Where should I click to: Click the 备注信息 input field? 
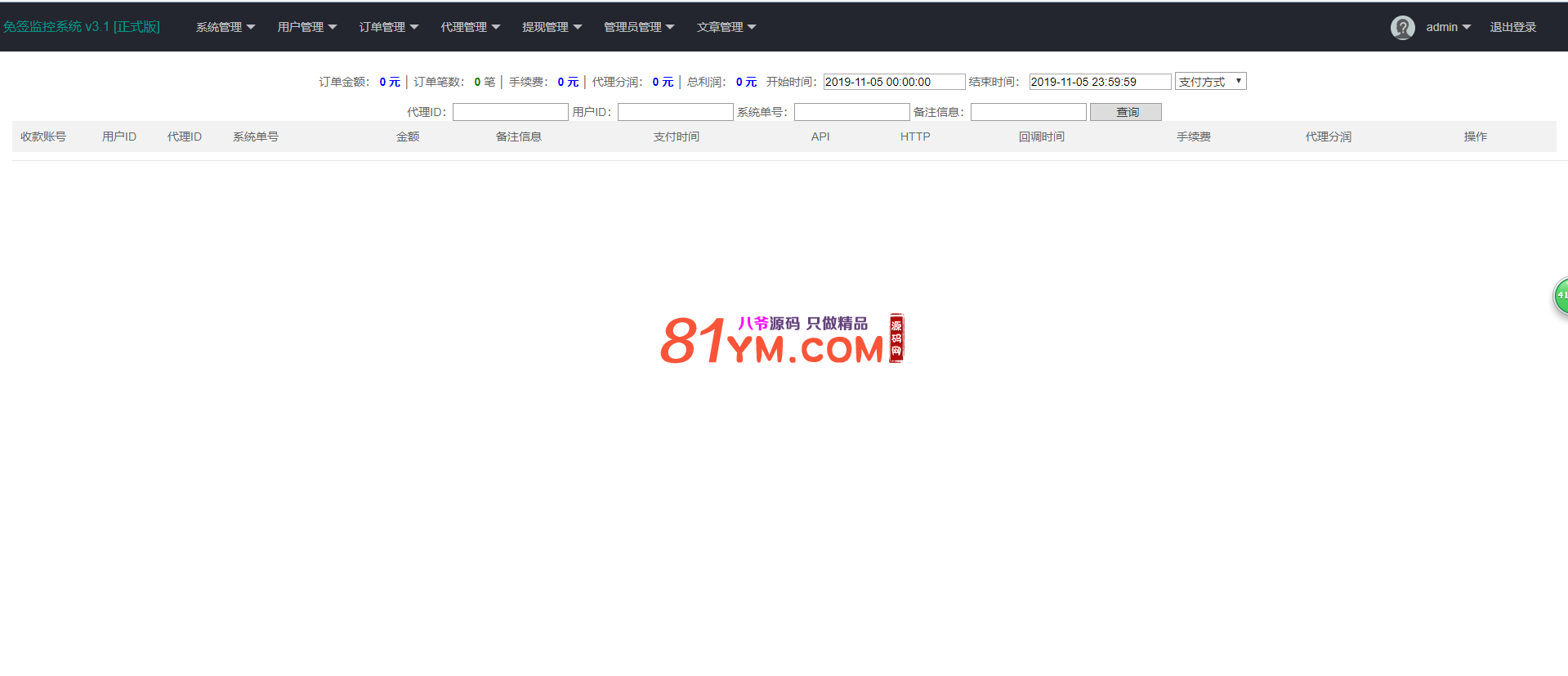[1029, 112]
